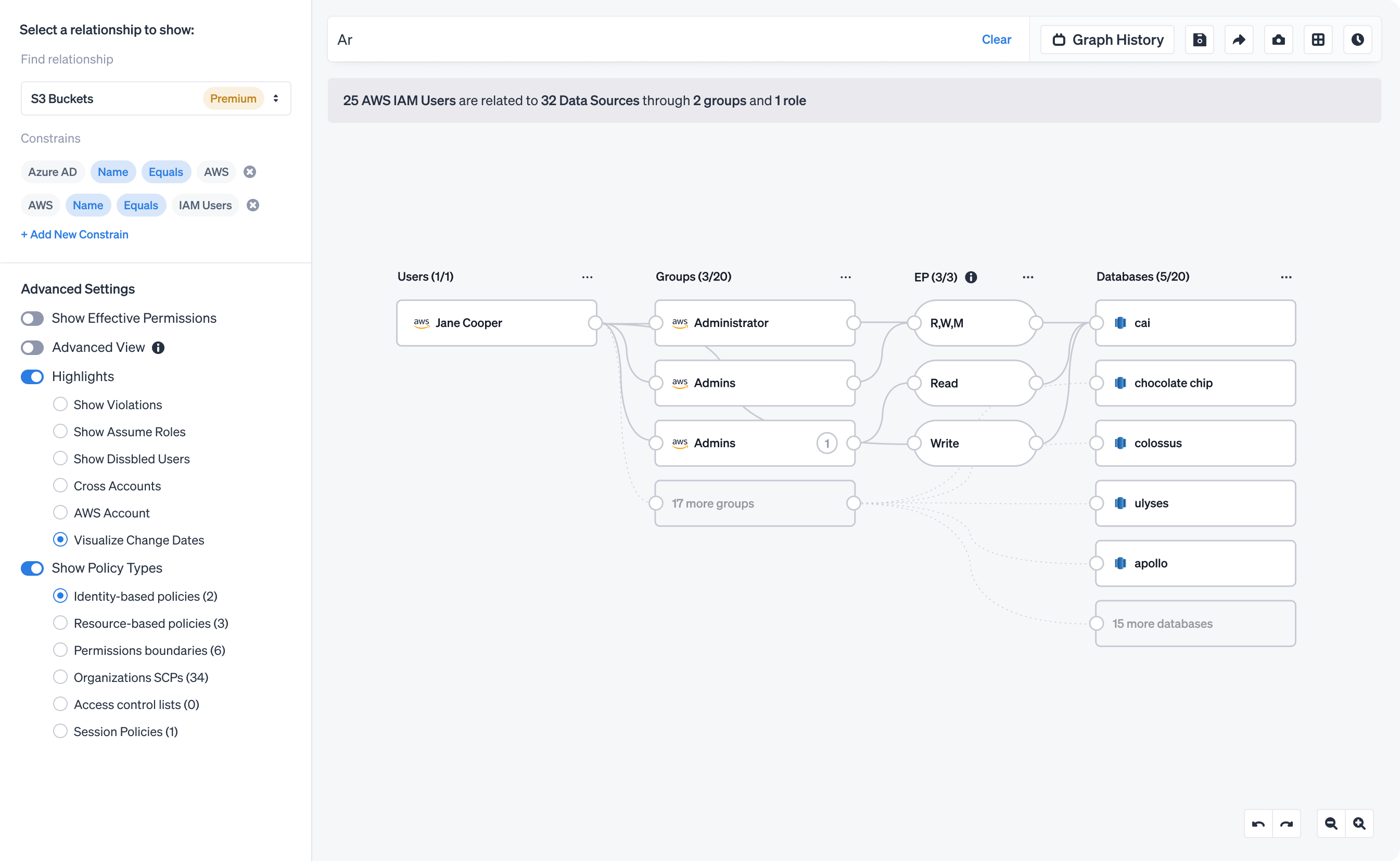Expand the 15 more databases node
The width and height of the screenshot is (1400, 861).
coord(1195,624)
